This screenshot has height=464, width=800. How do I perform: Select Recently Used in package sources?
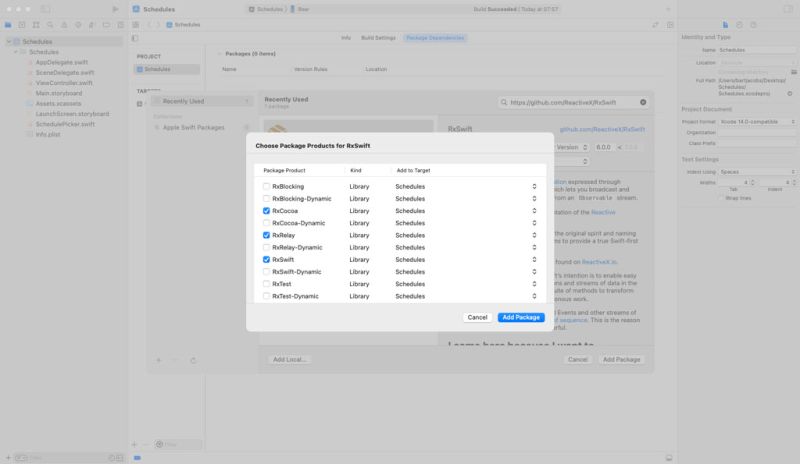202,101
